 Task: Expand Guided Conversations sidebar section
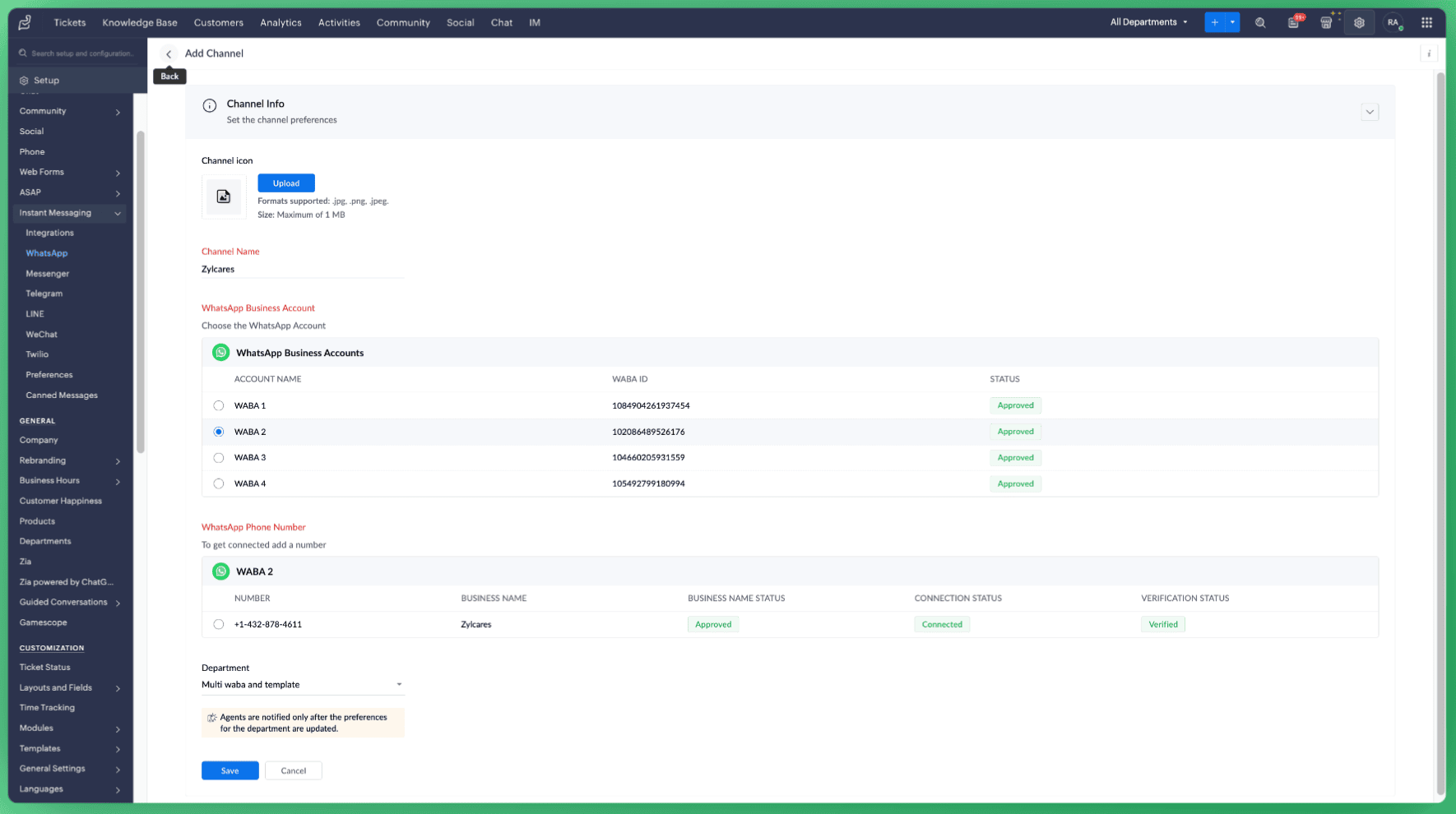[118, 604]
